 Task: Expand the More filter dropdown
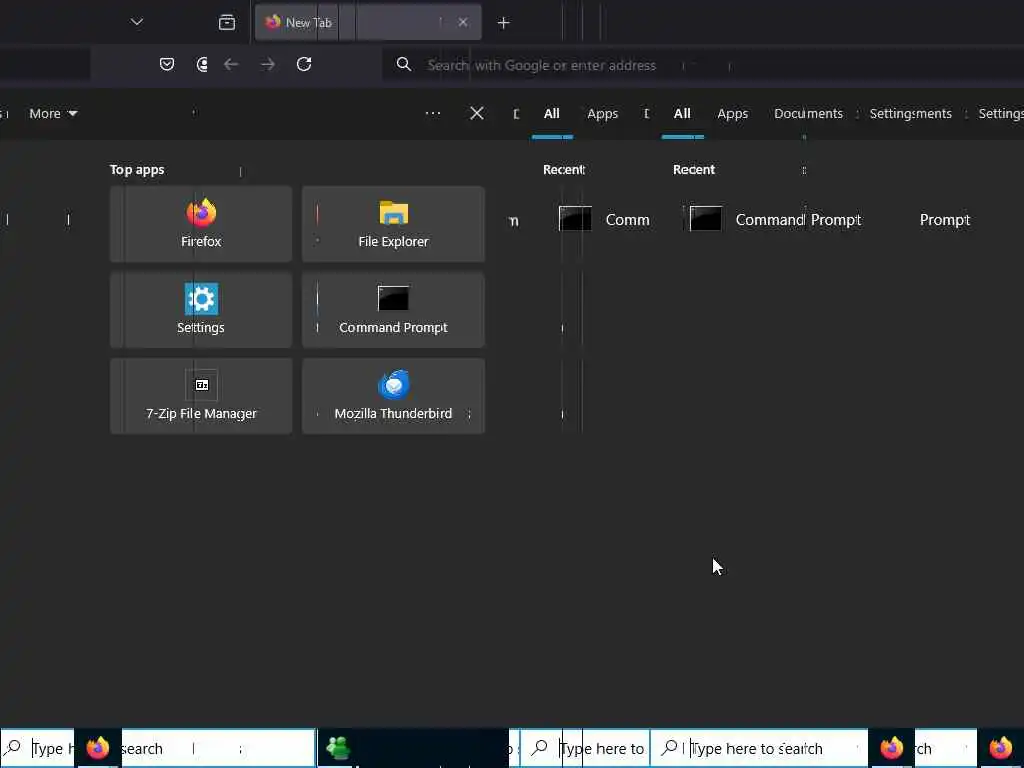tap(53, 114)
